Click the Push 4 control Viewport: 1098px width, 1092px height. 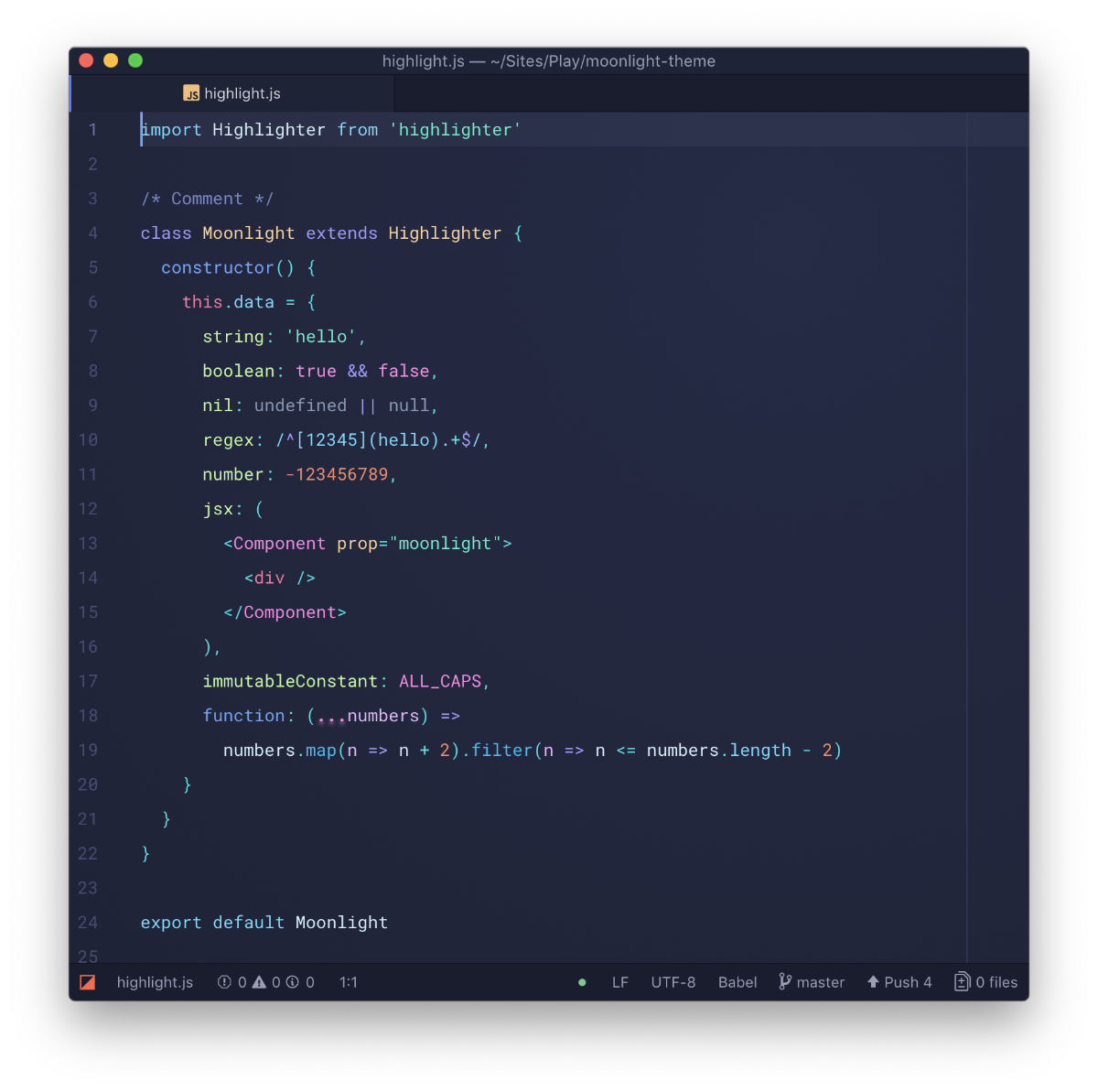pos(899,981)
